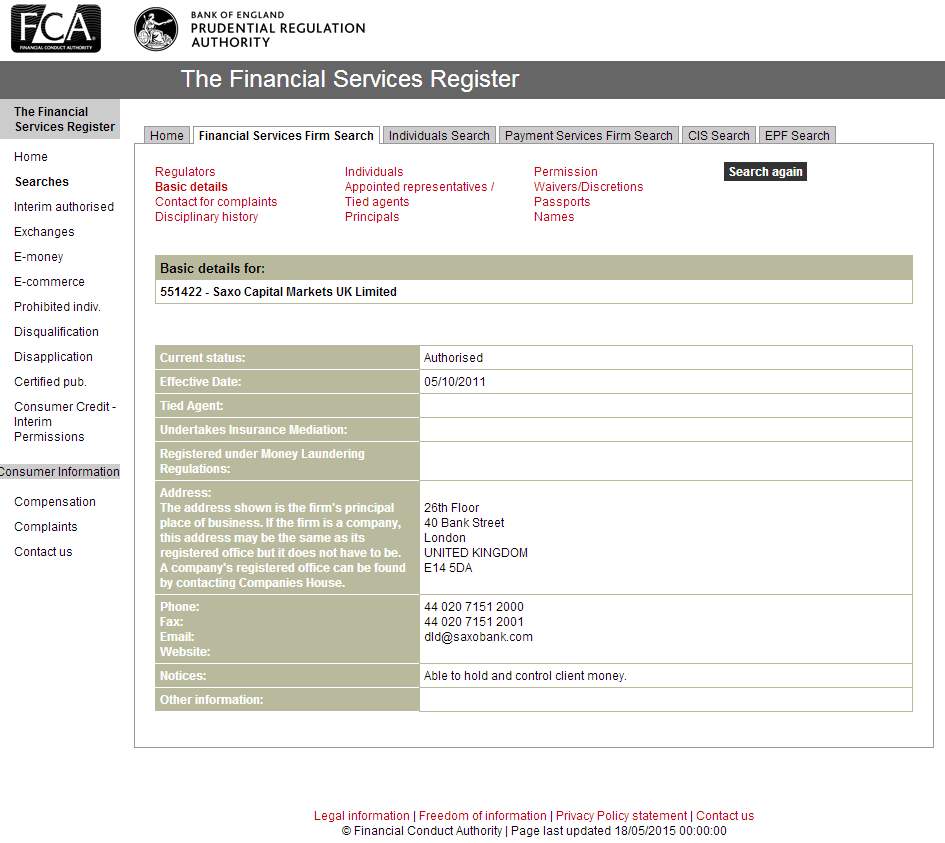Click the effective date 05/10/2011

click(454, 382)
